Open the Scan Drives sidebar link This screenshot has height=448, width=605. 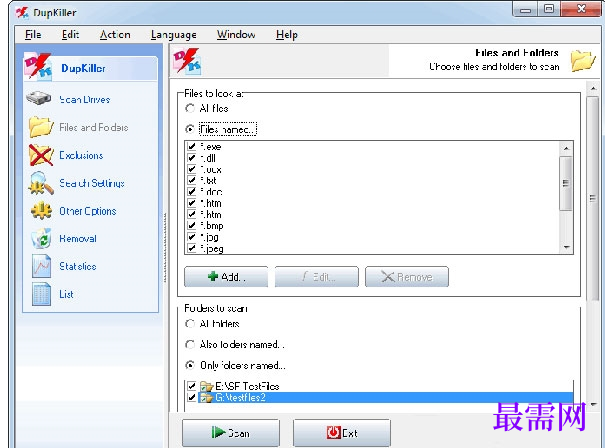[x=84, y=100]
